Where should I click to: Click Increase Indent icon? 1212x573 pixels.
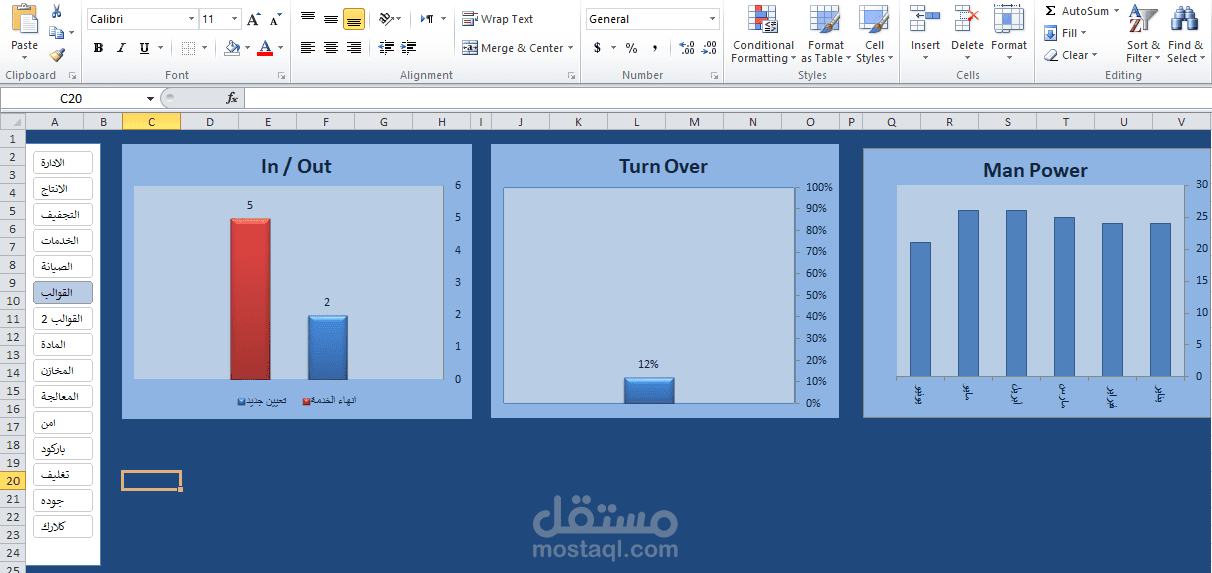click(x=408, y=48)
